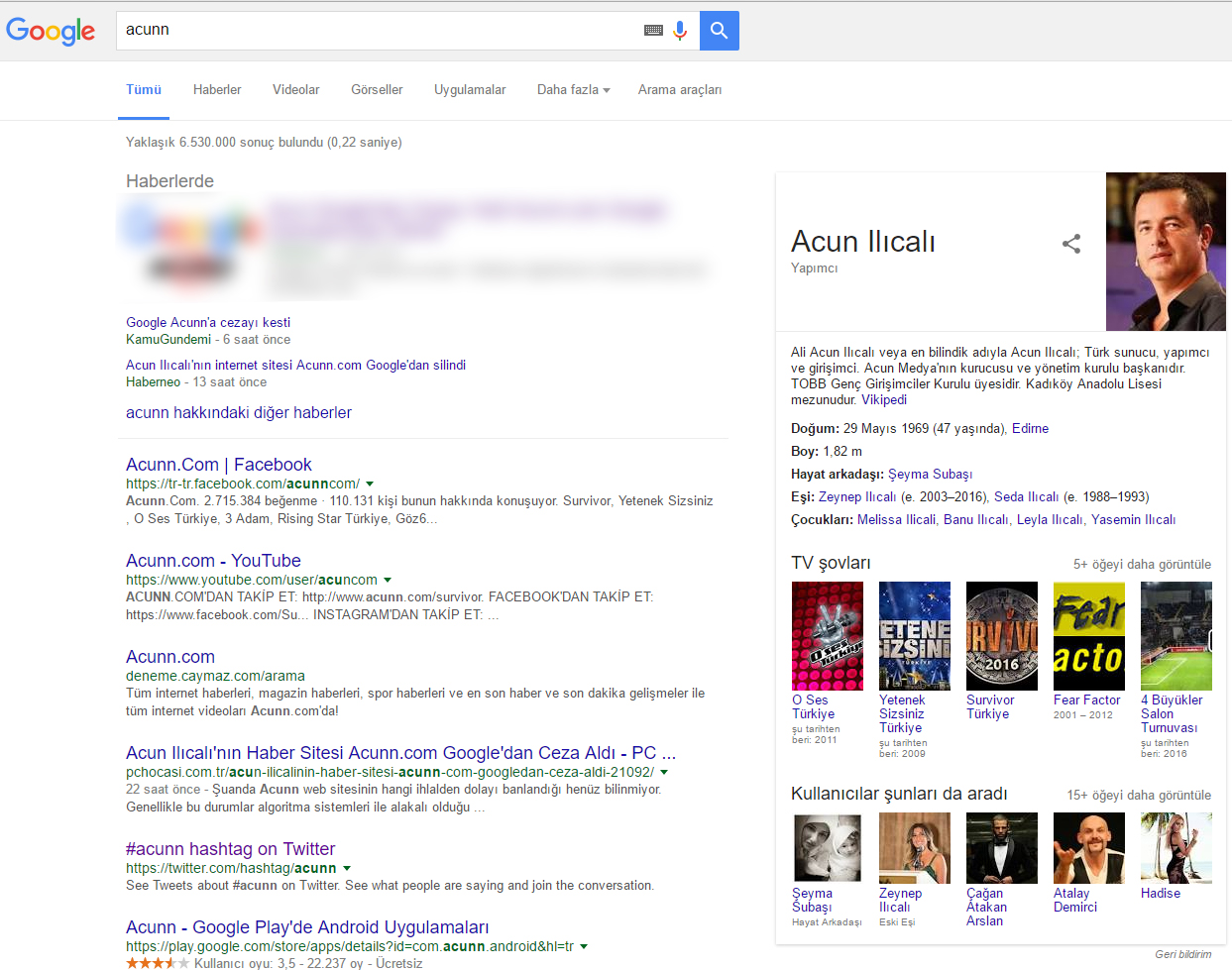The height and width of the screenshot is (970, 1232).
Task: Start voice search with the microphone icon
Action: 680,30
